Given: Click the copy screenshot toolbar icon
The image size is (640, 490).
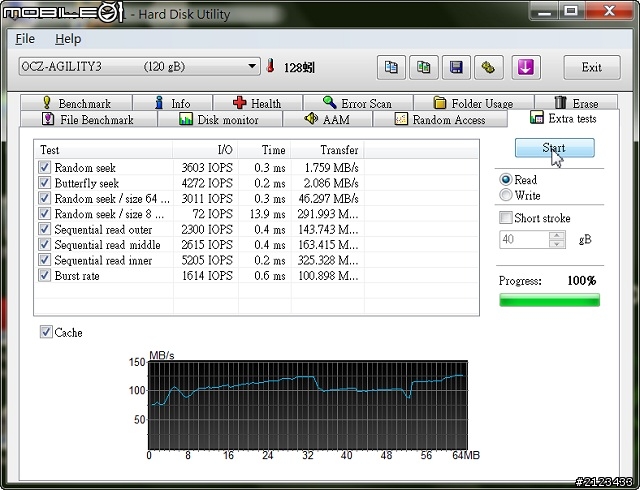Looking at the screenshot, I should pos(424,67).
